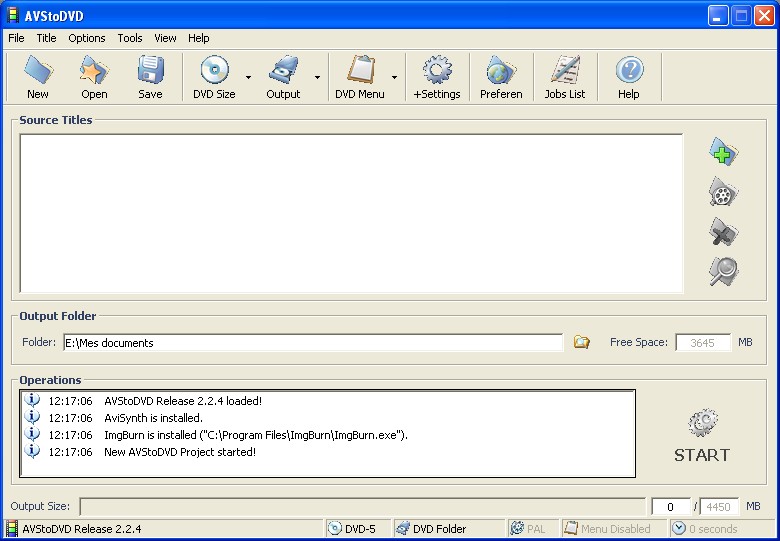
Task: Open the File menu
Action: 16,38
